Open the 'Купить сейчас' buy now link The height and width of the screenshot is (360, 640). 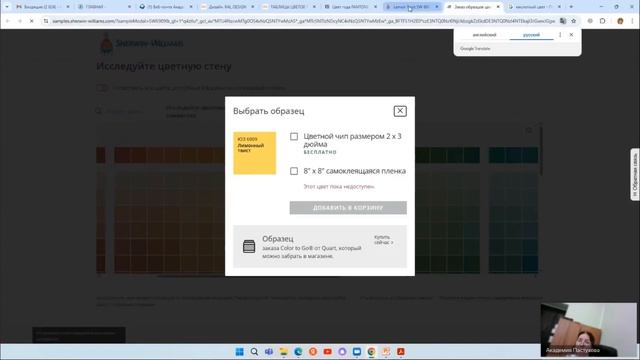[384, 240]
